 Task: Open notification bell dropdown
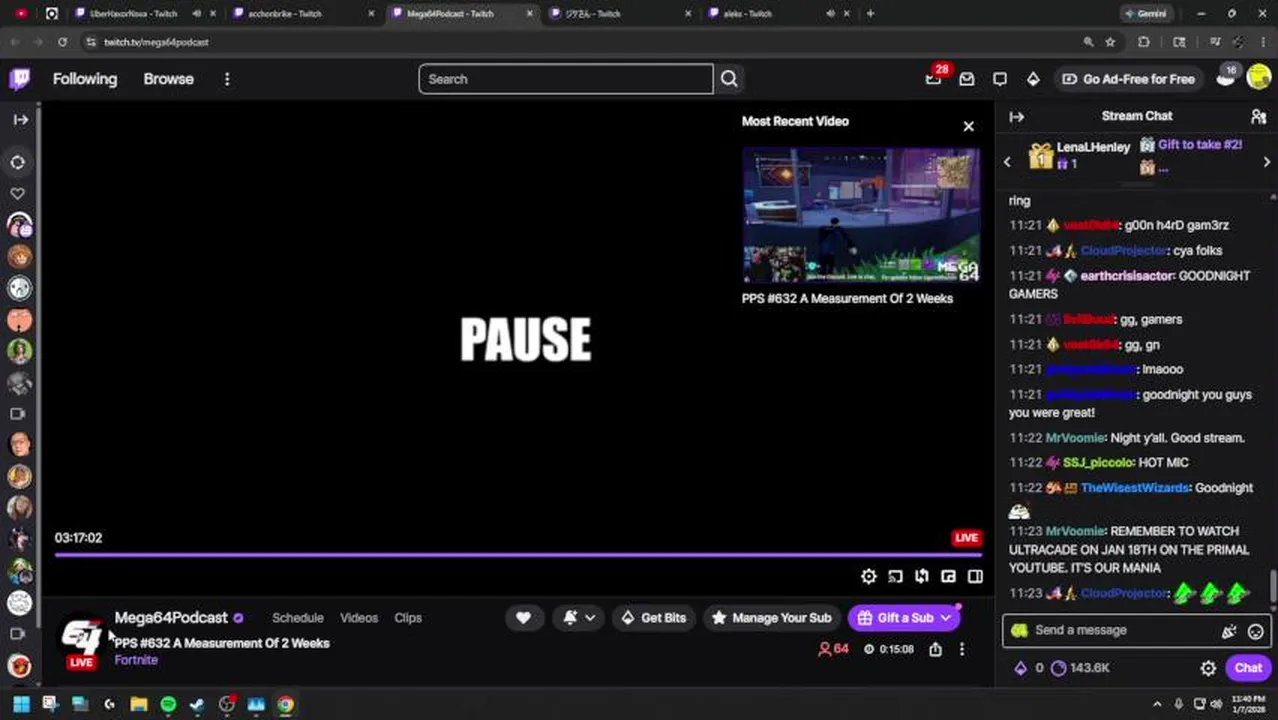pyautogui.click(x=579, y=618)
